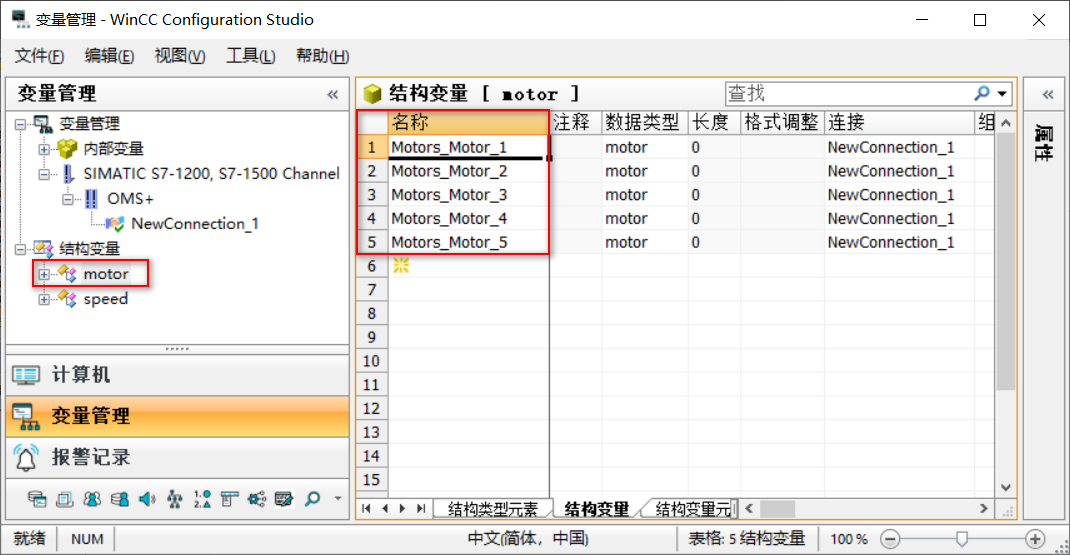Click the zoom out minus button
Screen dimensions: 1070x555
(889, 539)
